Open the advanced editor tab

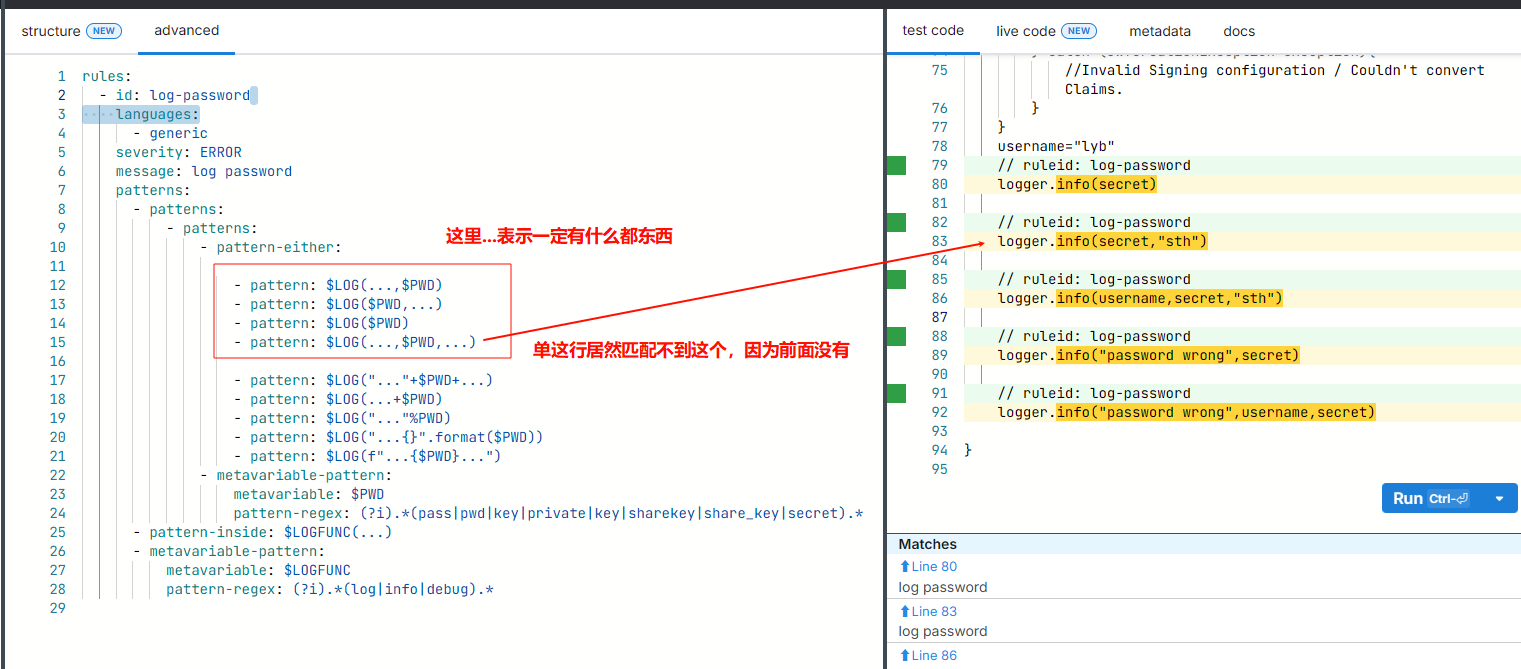(186, 30)
